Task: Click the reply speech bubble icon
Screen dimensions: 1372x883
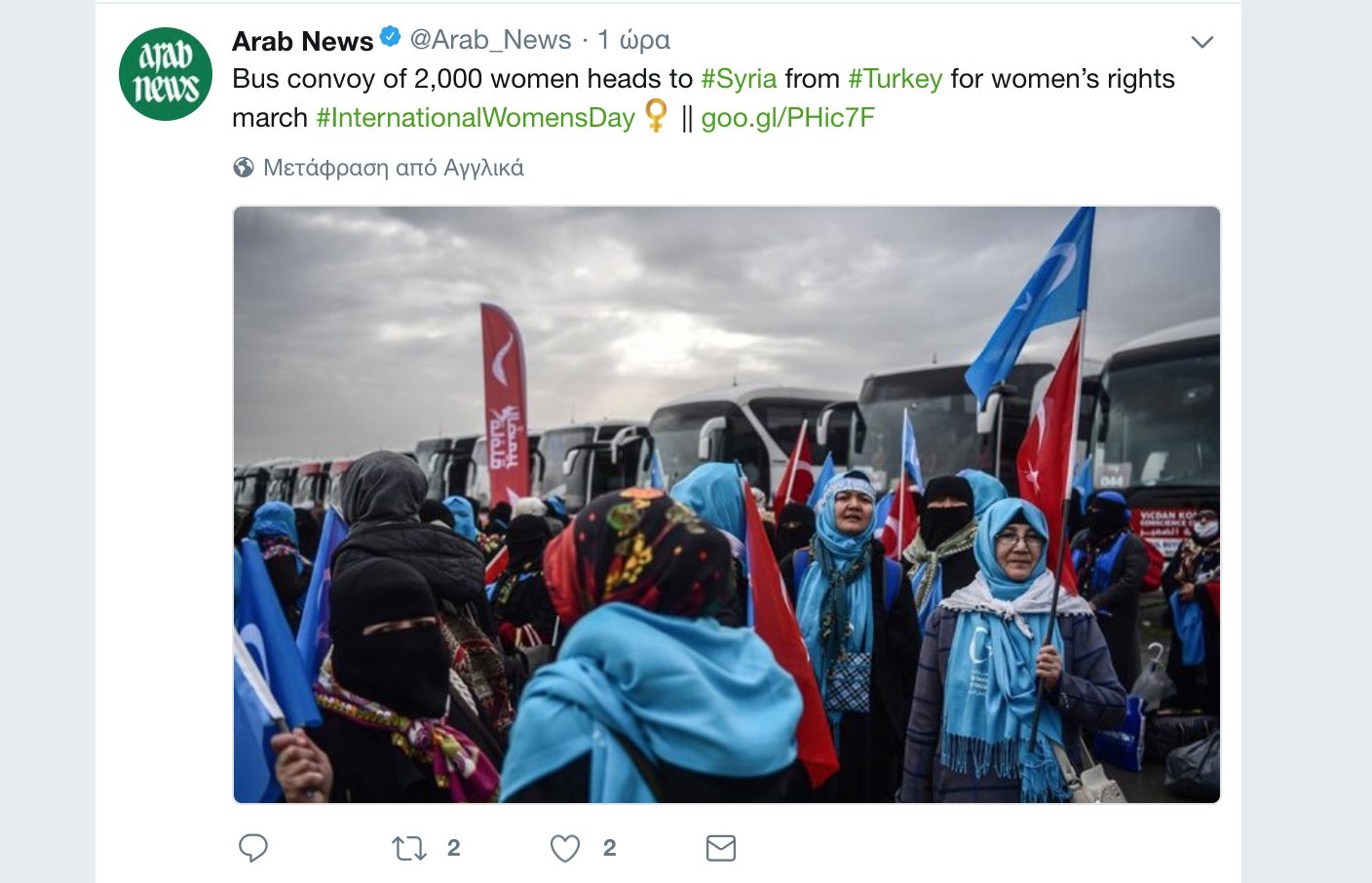Action: pyautogui.click(x=253, y=848)
